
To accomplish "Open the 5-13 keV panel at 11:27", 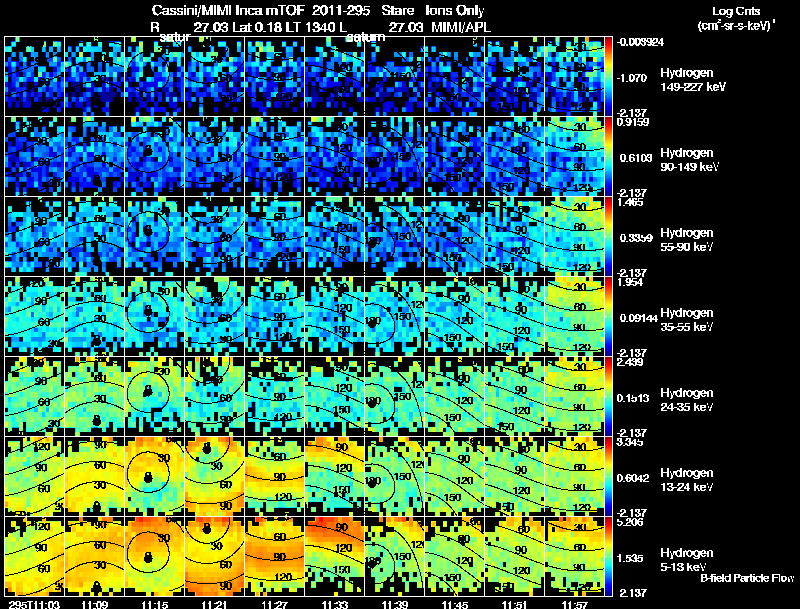I will point(274,557).
